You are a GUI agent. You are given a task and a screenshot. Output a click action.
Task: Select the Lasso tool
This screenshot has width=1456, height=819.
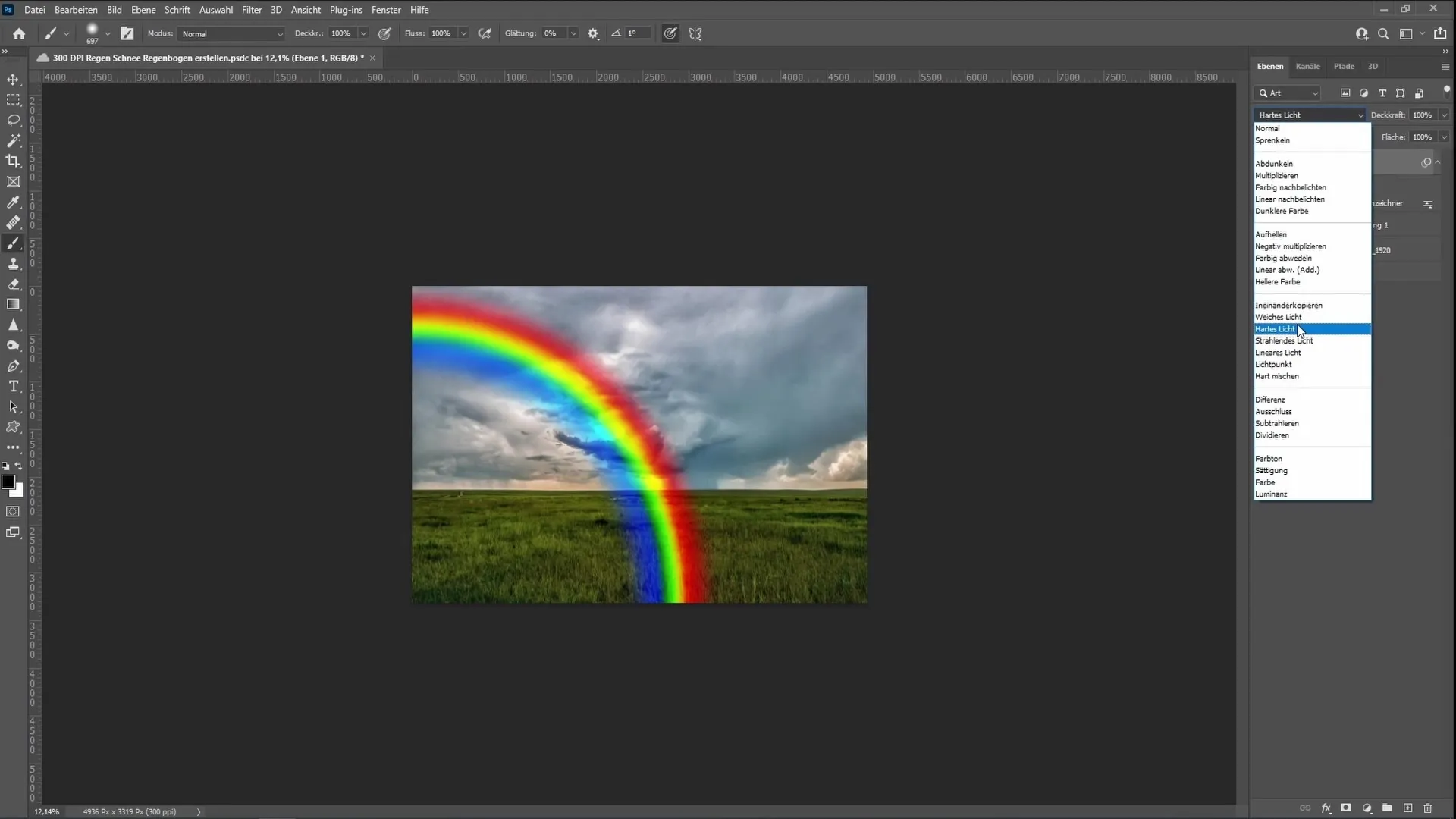coord(13,121)
